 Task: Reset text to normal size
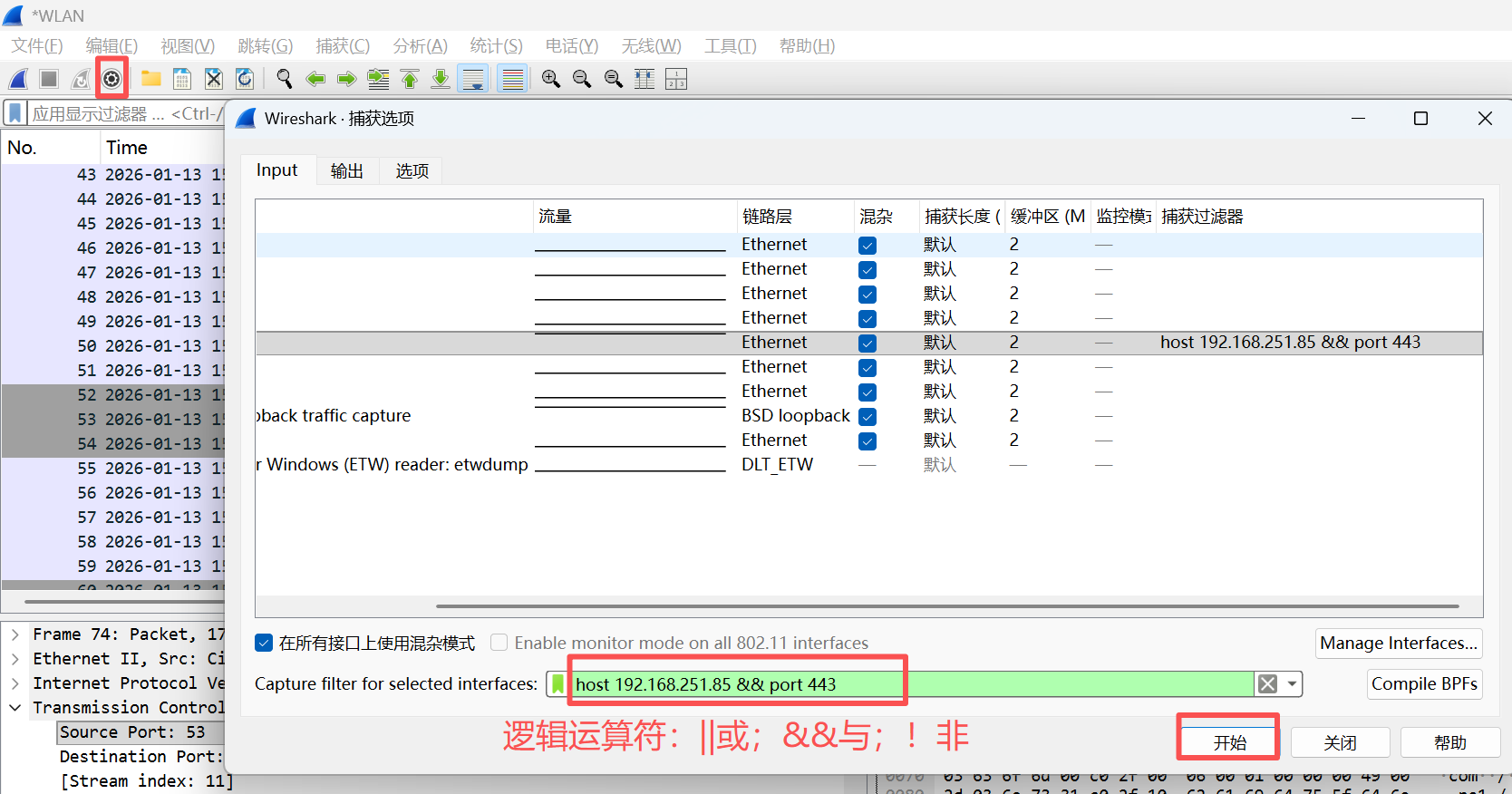[x=614, y=79]
